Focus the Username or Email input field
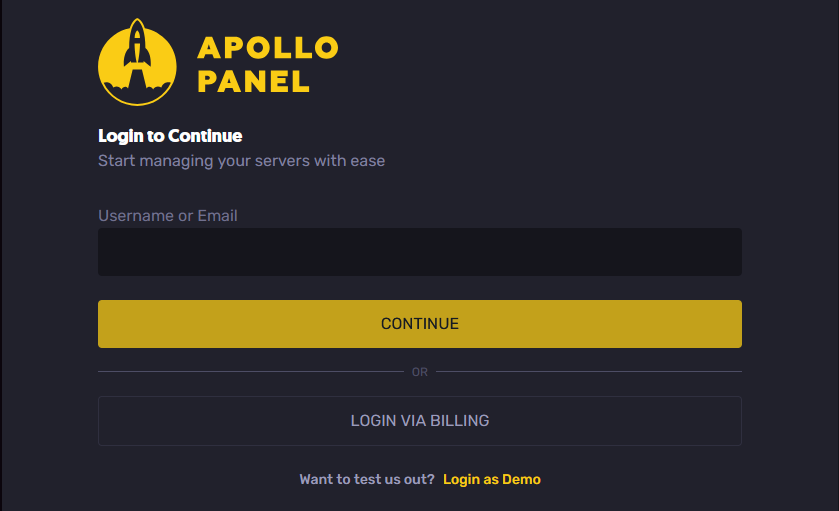Viewport: 839px width, 511px height. click(x=420, y=252)
